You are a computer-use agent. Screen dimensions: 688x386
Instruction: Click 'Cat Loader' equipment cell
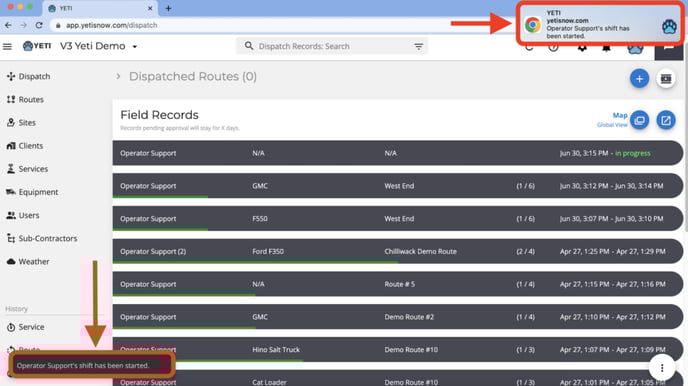(269, 382)
